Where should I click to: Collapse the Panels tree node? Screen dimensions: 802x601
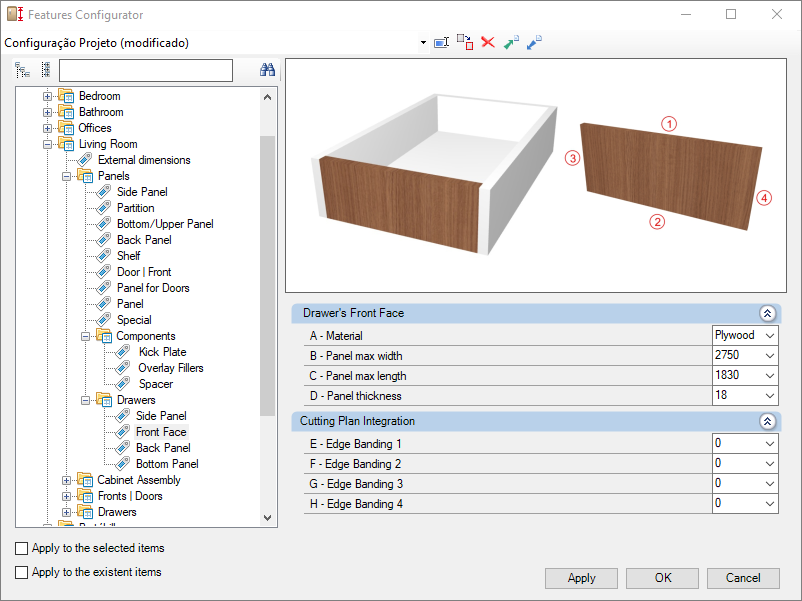[66, 176]
